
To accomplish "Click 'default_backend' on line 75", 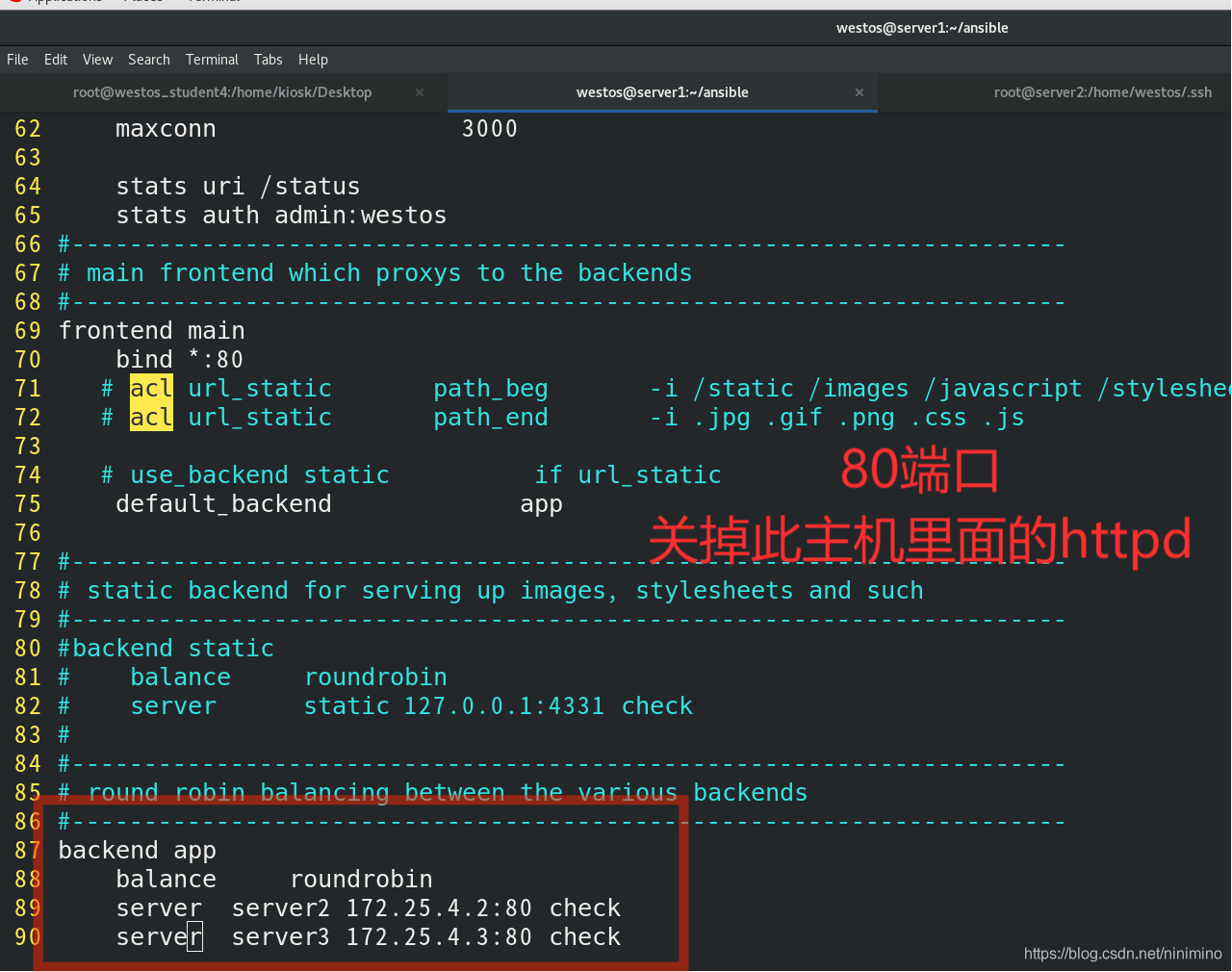I will click(223, 504).
